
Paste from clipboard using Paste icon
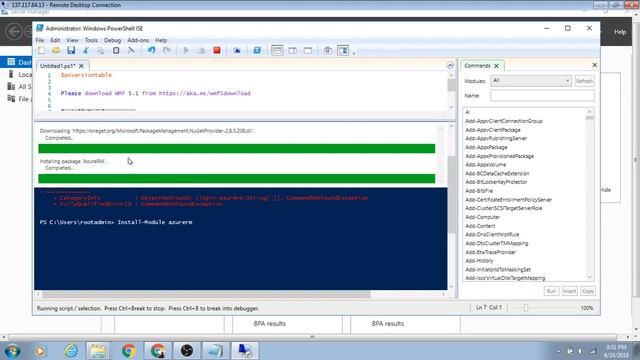116,50
